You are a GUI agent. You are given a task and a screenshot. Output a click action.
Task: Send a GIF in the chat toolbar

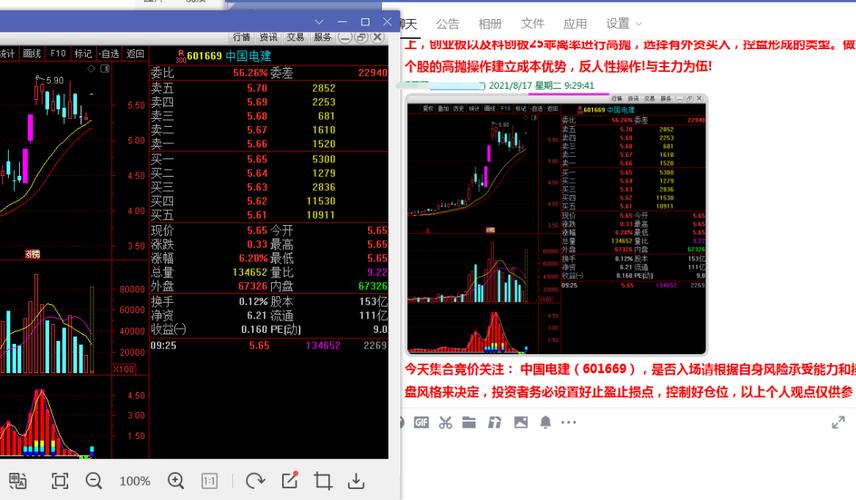(421, 422)
